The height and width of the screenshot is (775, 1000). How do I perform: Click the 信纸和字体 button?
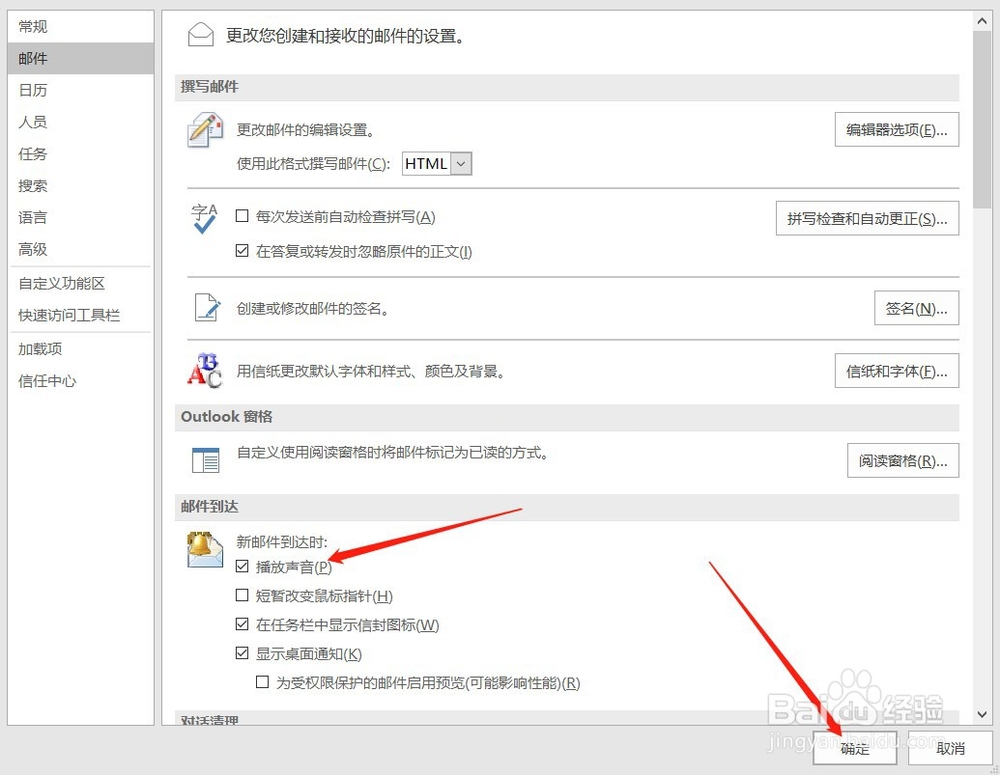pyautogui.click(x=897, y=371)
